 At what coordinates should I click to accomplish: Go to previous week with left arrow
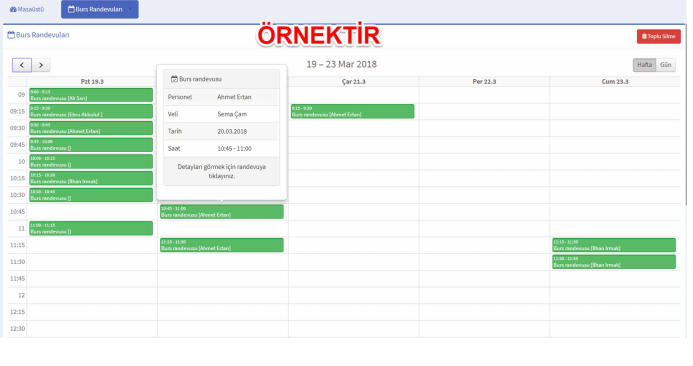coord(22,65)
